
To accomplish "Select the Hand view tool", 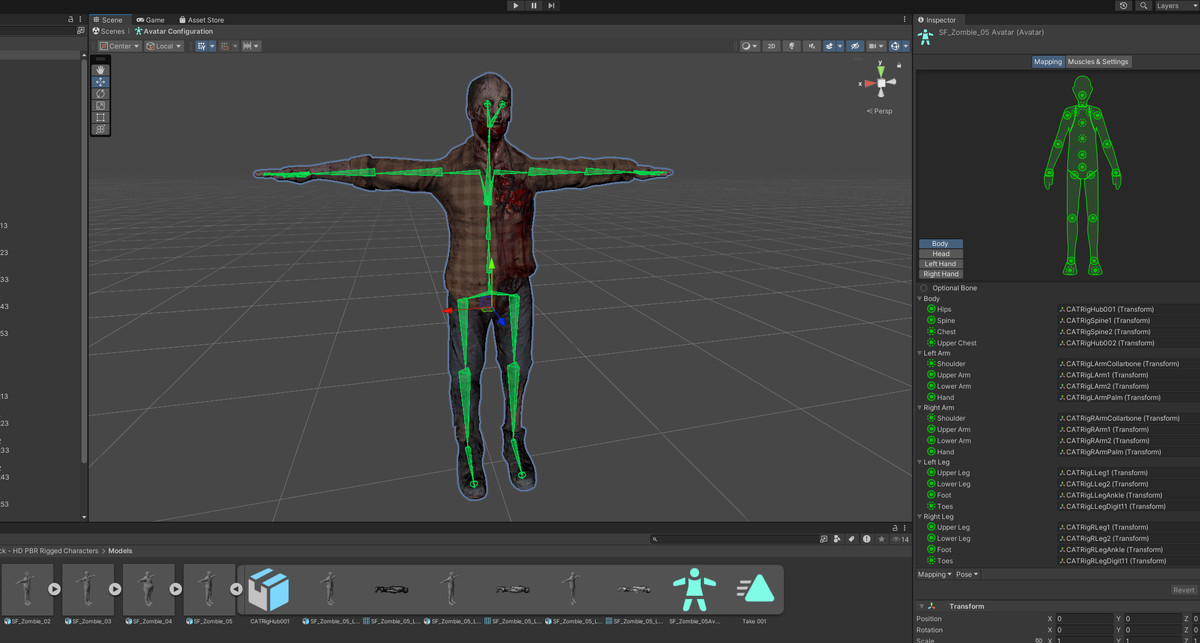I will [x=101, y=70].
